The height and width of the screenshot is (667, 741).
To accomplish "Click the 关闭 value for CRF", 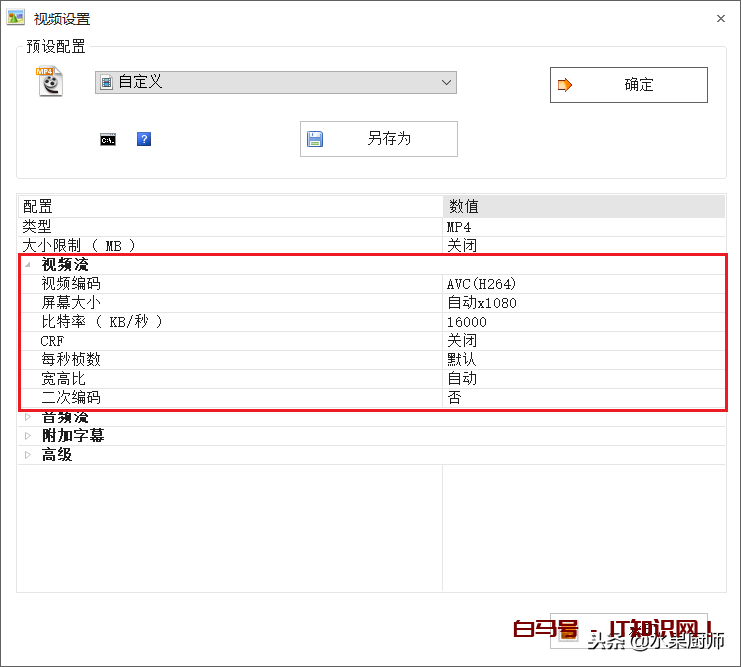I will (462, 341).
